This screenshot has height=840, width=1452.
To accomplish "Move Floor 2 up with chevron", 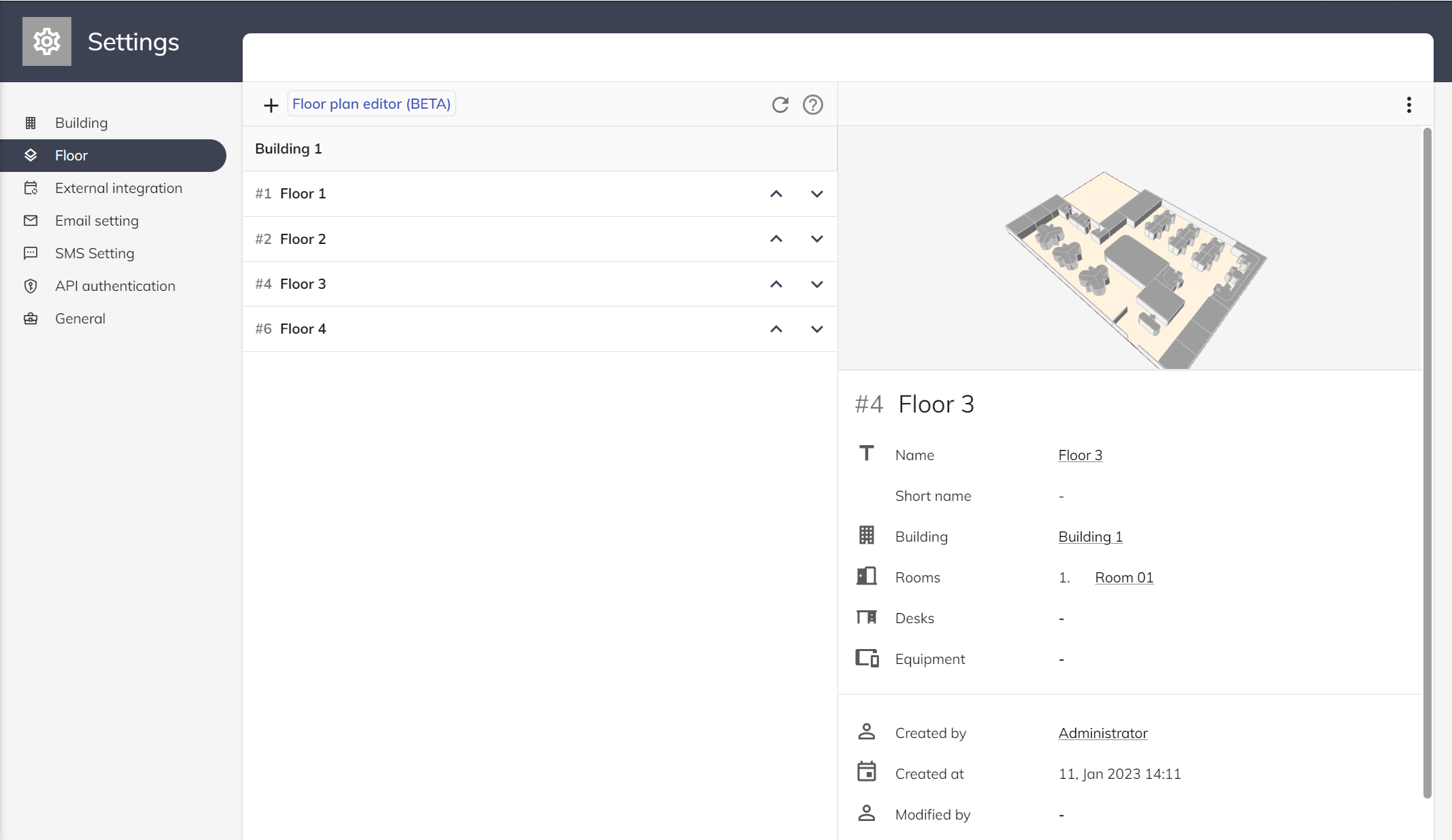I will point(776,239).
